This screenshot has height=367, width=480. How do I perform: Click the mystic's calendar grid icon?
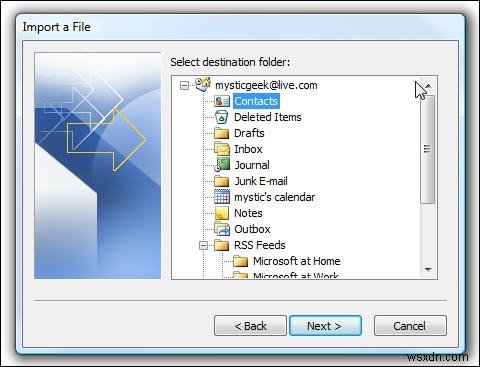click(222, 197)
